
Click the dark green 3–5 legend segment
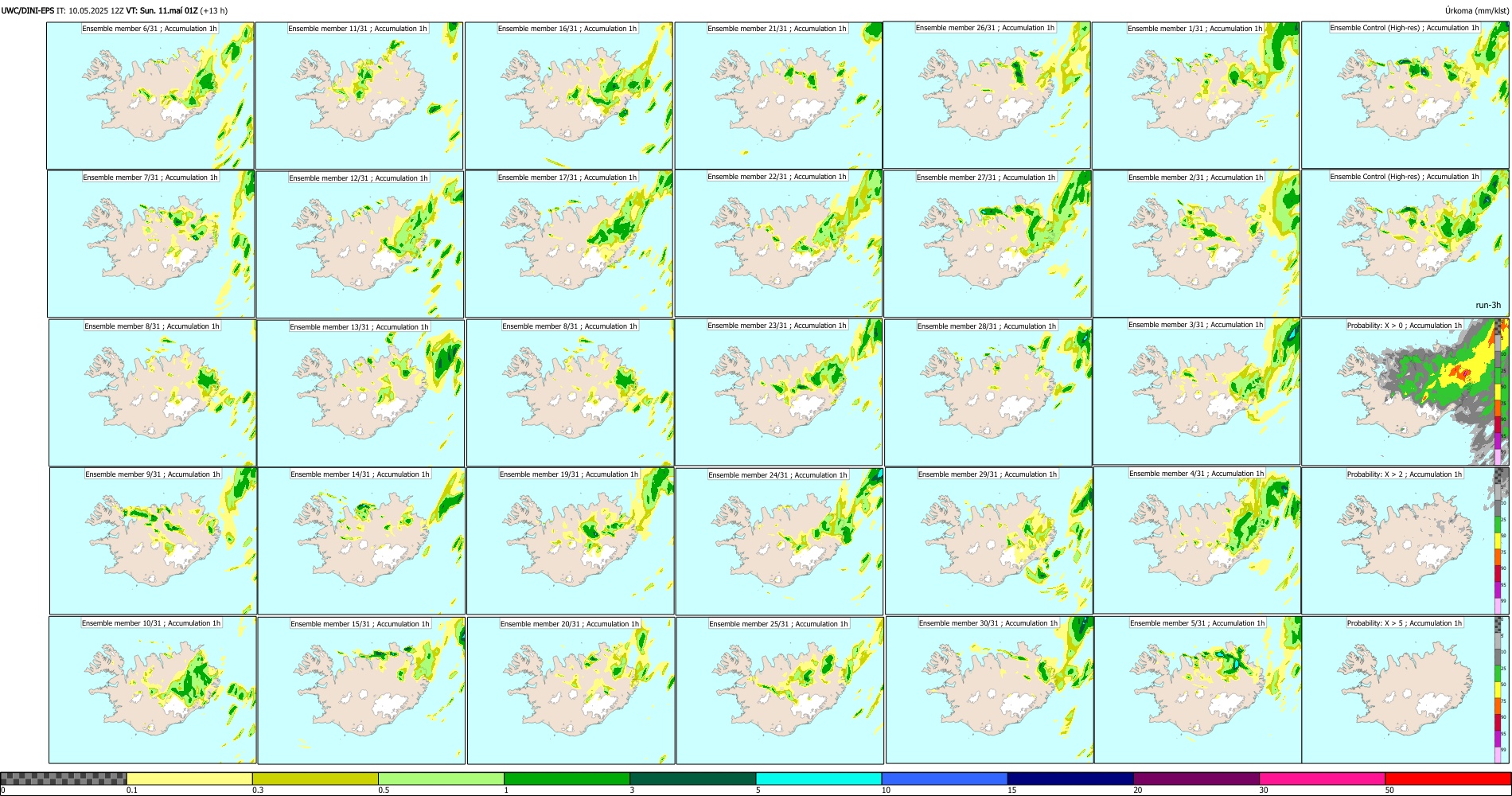(x=692, y=778)
